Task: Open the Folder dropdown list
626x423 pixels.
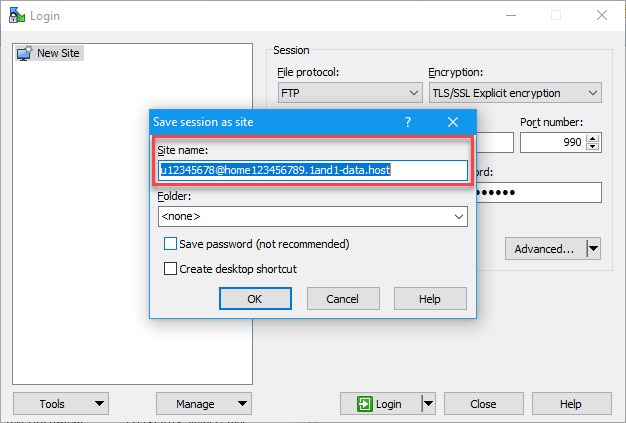Action: [x=459, y=216]
